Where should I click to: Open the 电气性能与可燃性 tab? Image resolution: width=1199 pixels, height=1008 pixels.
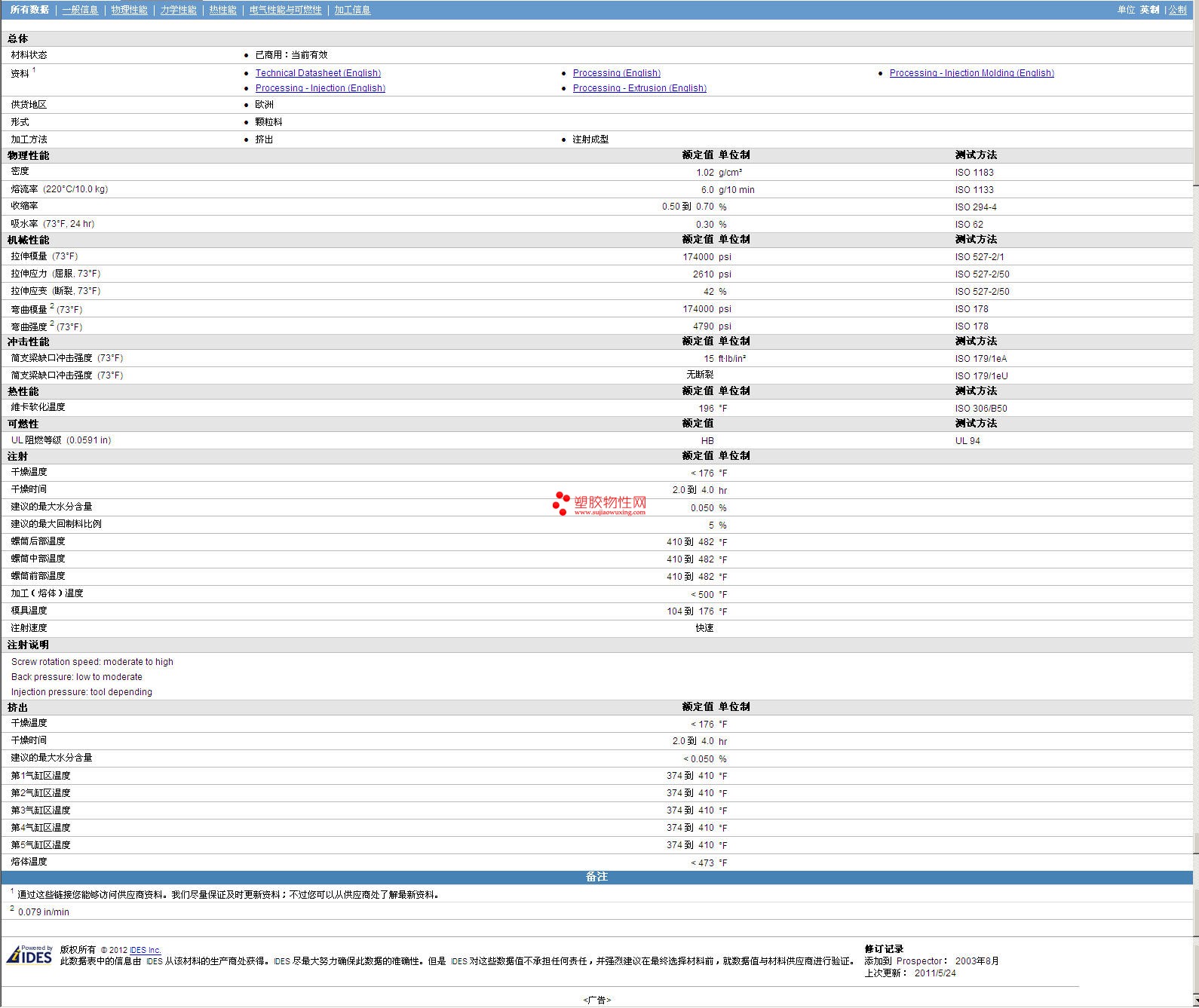coord(285,10)
